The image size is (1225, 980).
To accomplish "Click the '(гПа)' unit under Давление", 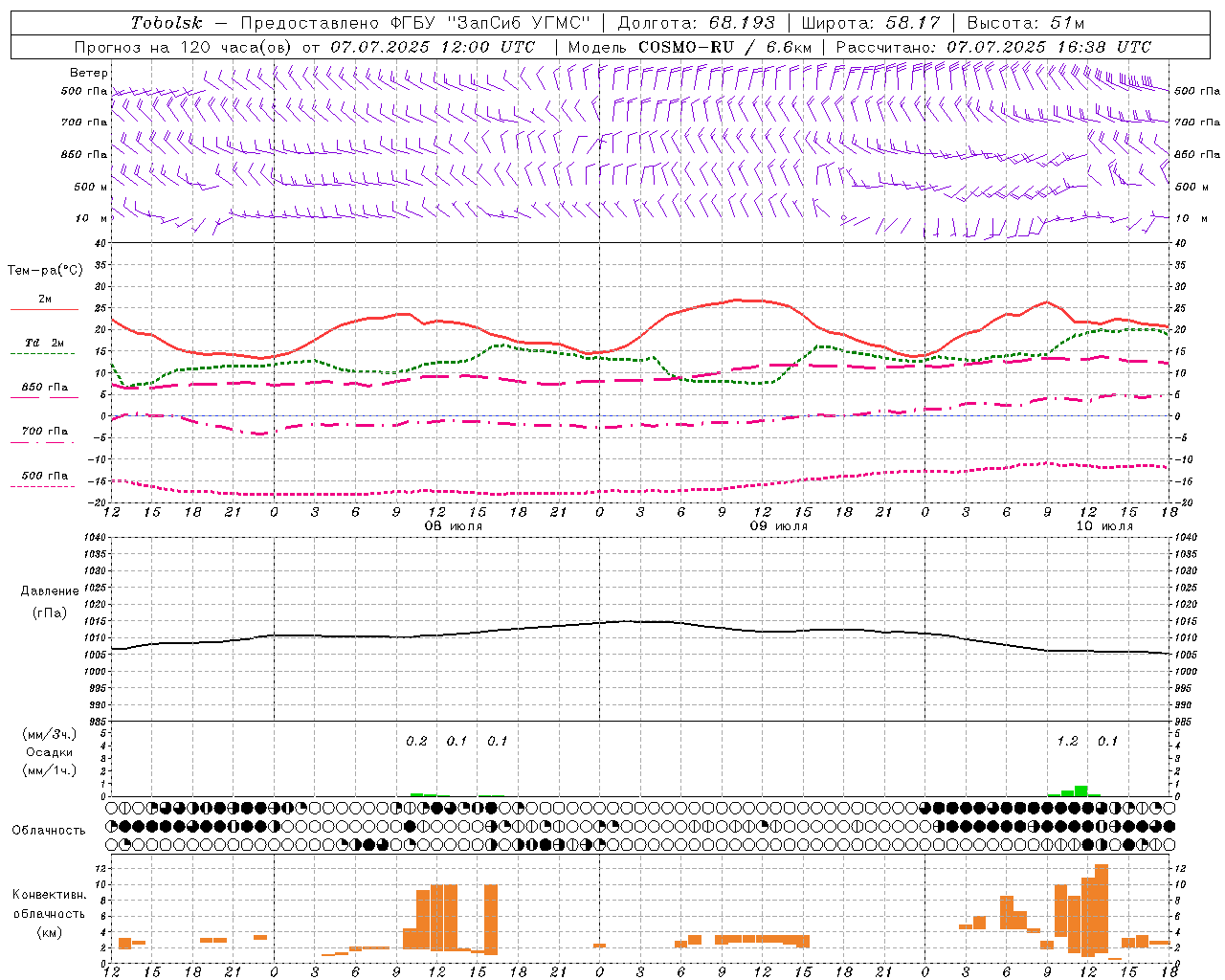I will click(50, 613).
